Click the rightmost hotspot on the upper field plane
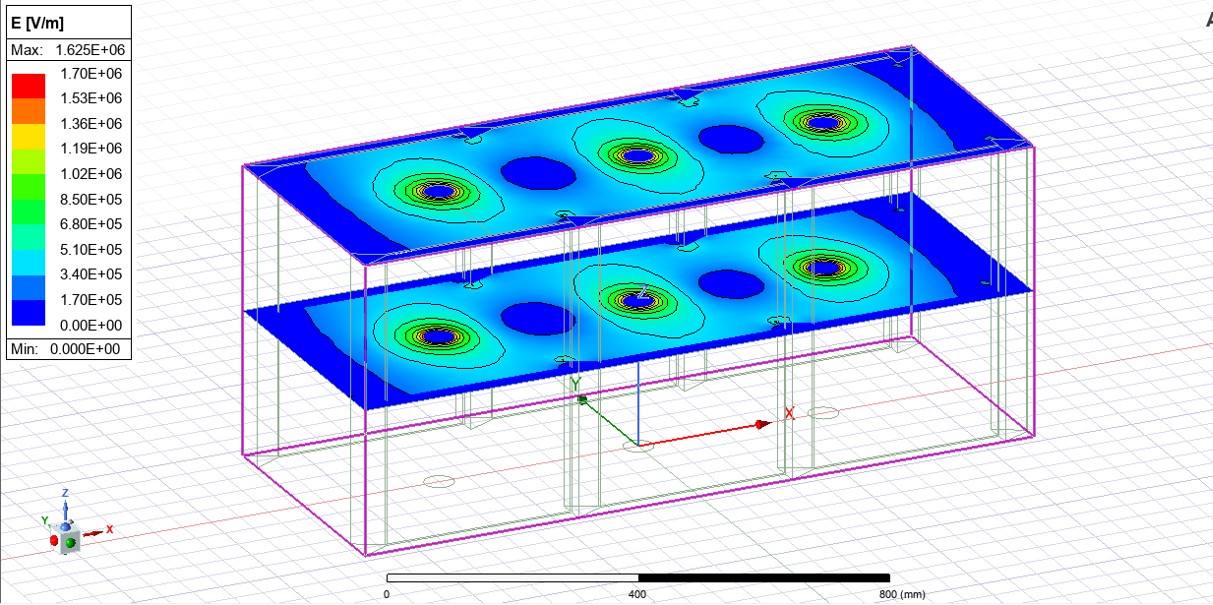 (x=822, y=122)
